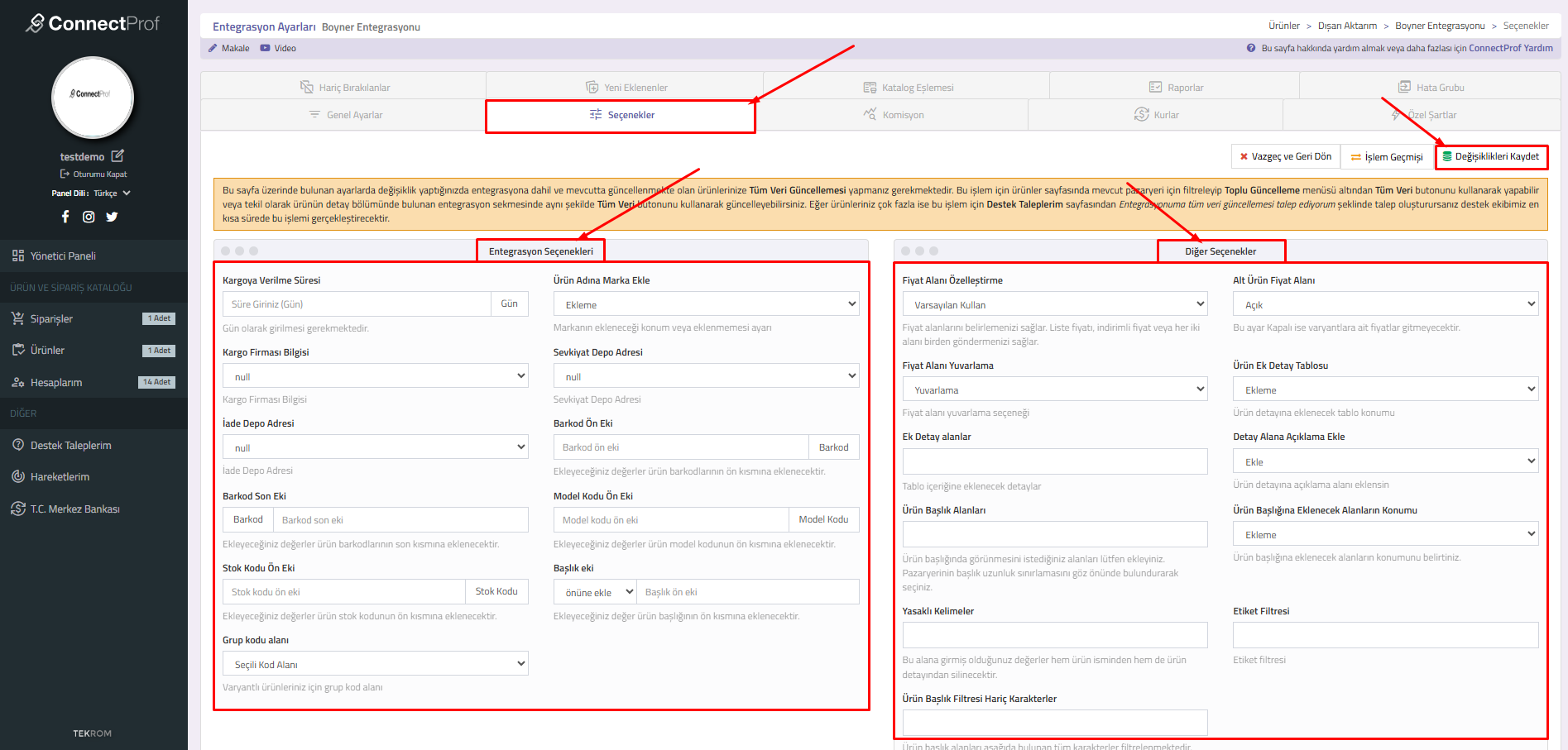
Task: Open the Ürün Ek Detay Tablosu dropdown
Action: (1386, 389)
